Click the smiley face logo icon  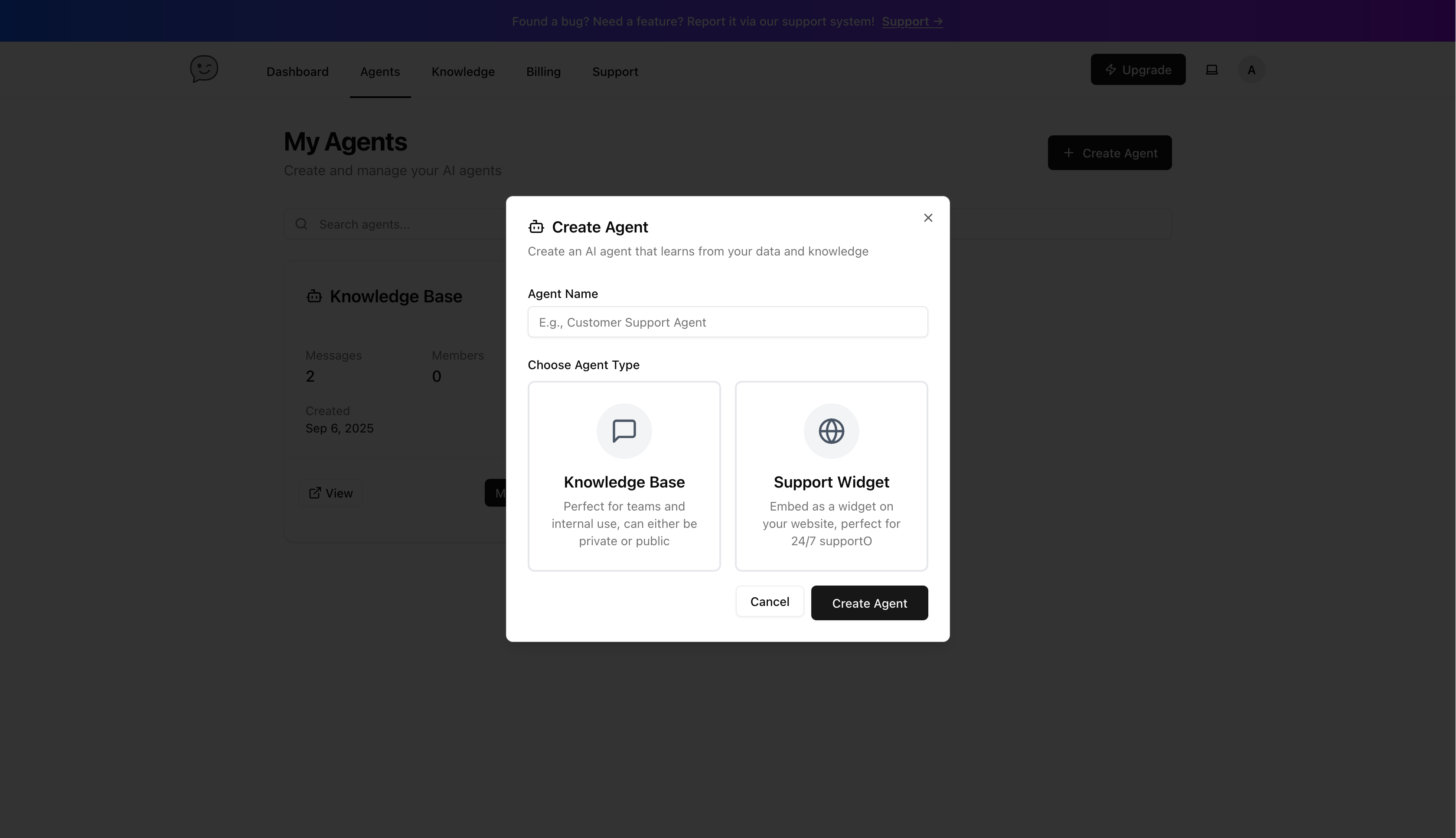pyautogui.click(x=204, y=69)
